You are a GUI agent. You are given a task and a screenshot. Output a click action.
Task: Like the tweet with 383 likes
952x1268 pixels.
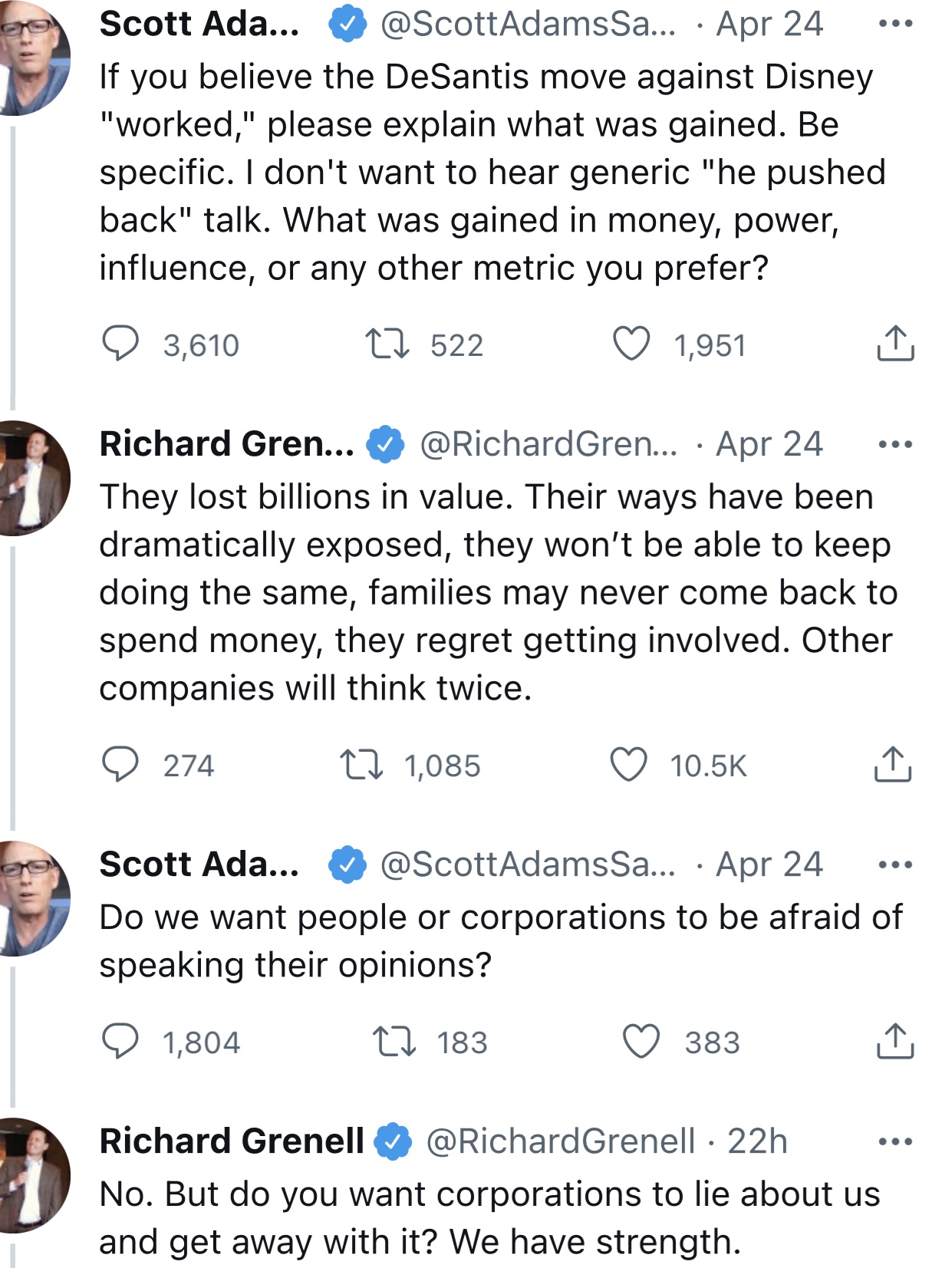(x=641, y=1041)
